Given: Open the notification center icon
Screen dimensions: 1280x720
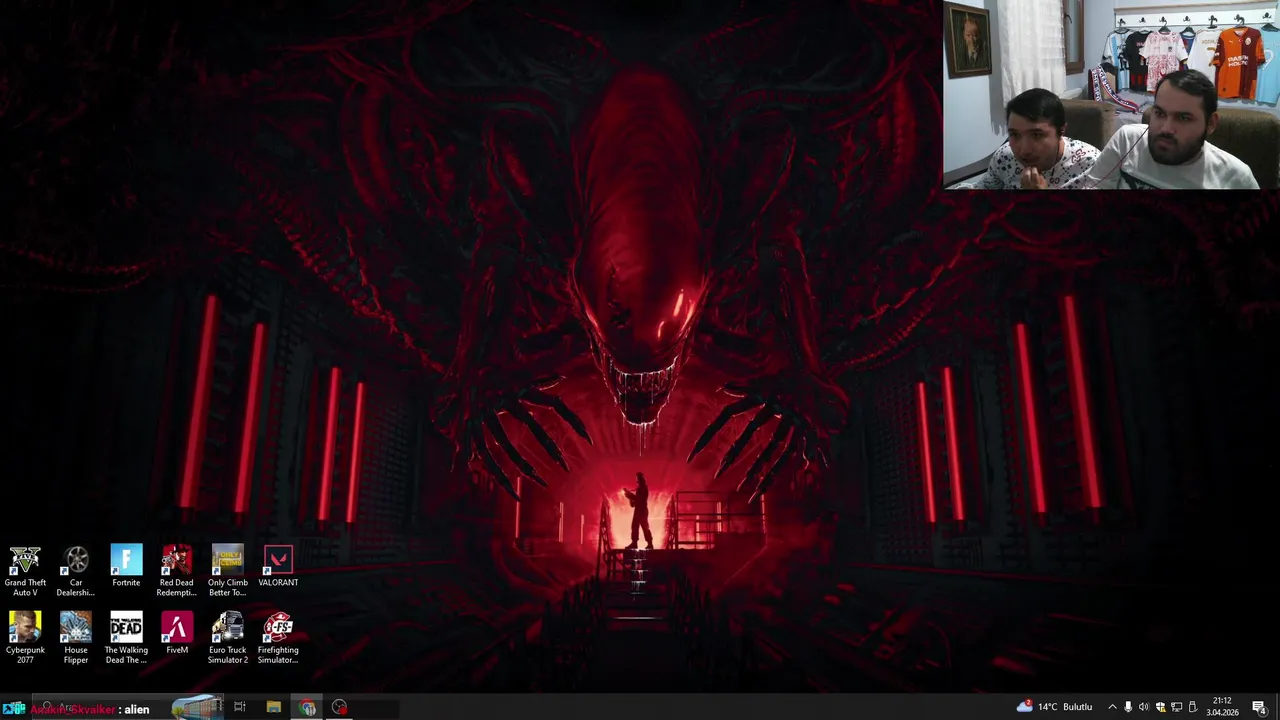Looking at the screenshot, I should point(1259,707).
